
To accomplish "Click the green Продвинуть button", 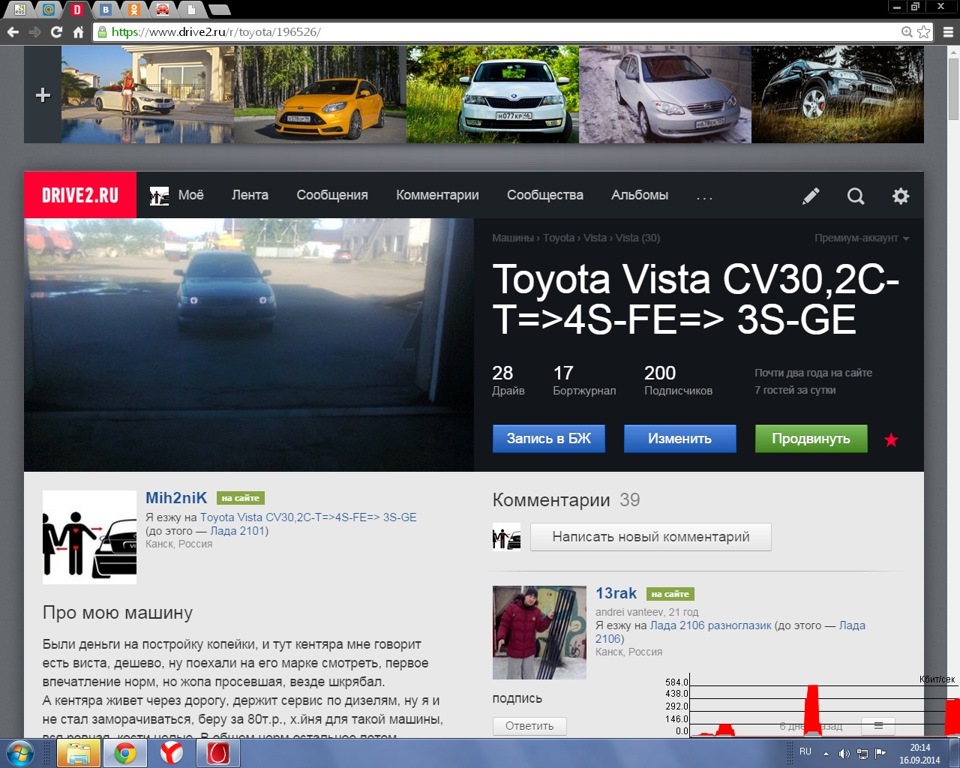I will pyautogui.click(x=811, y=439).
